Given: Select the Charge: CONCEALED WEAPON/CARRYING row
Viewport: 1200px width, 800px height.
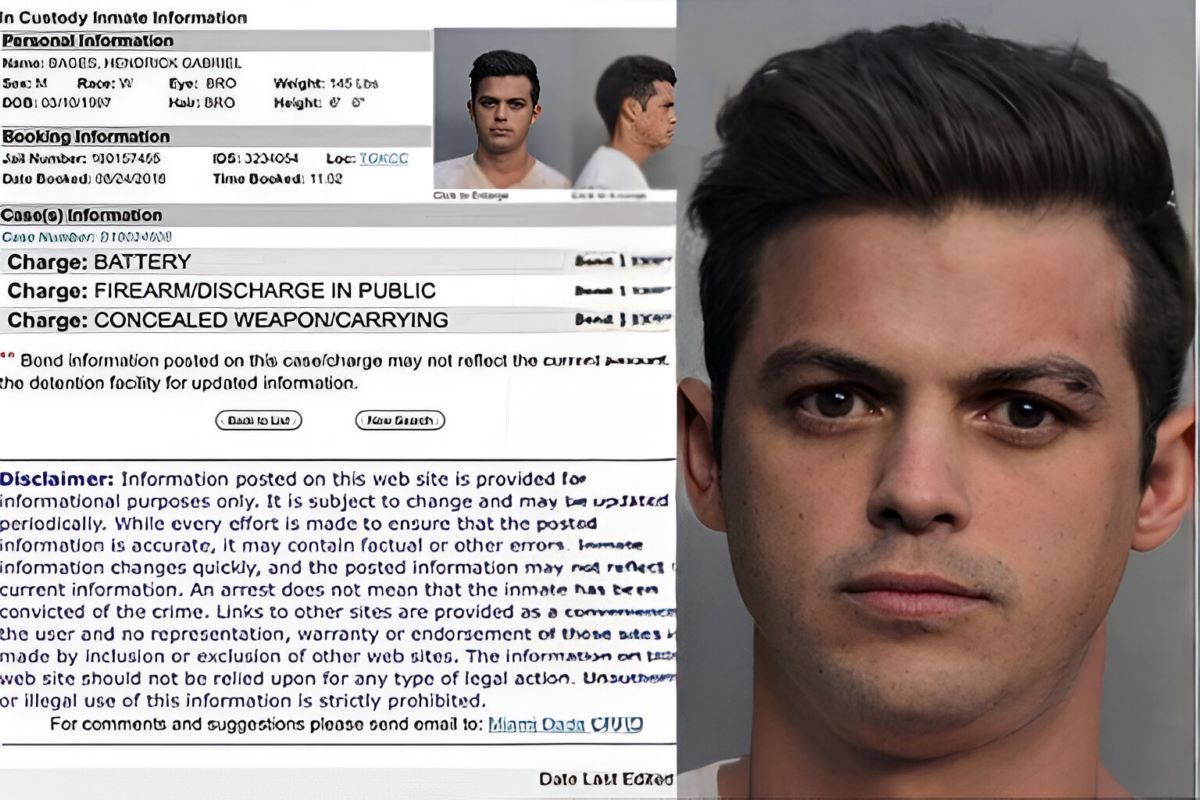Looking at the screenshot, I should (x=337, y=320).
